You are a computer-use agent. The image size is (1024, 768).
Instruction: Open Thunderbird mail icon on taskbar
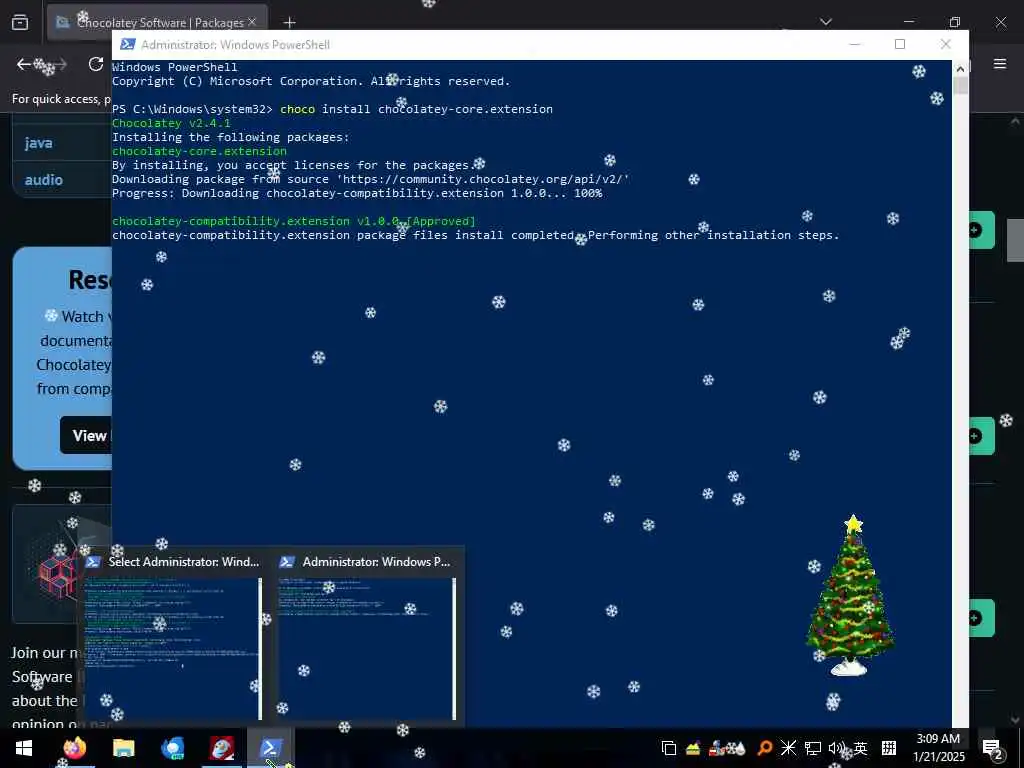tap(172, 748)
